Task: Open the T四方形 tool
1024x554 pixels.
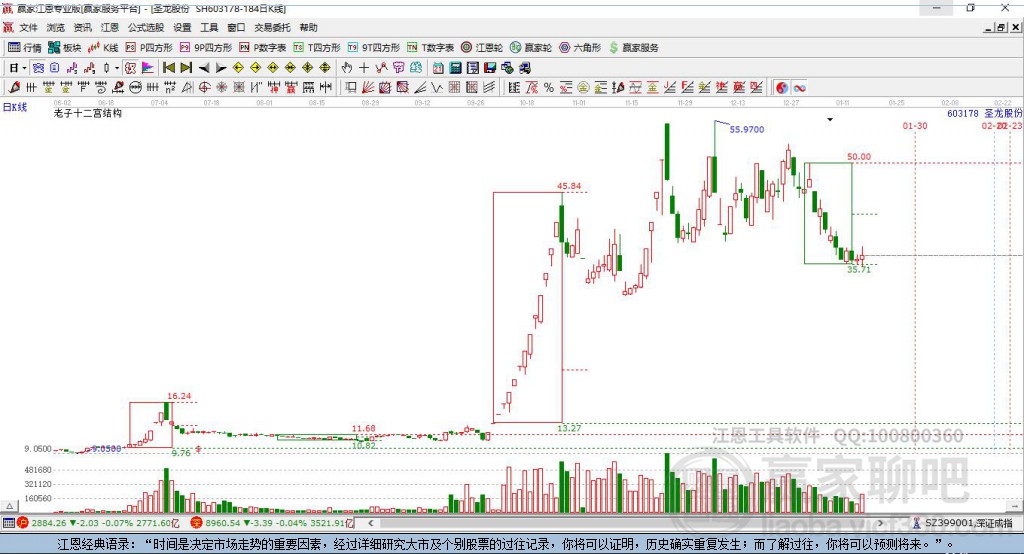Action: pyautogui.click(x=317, y=48)
